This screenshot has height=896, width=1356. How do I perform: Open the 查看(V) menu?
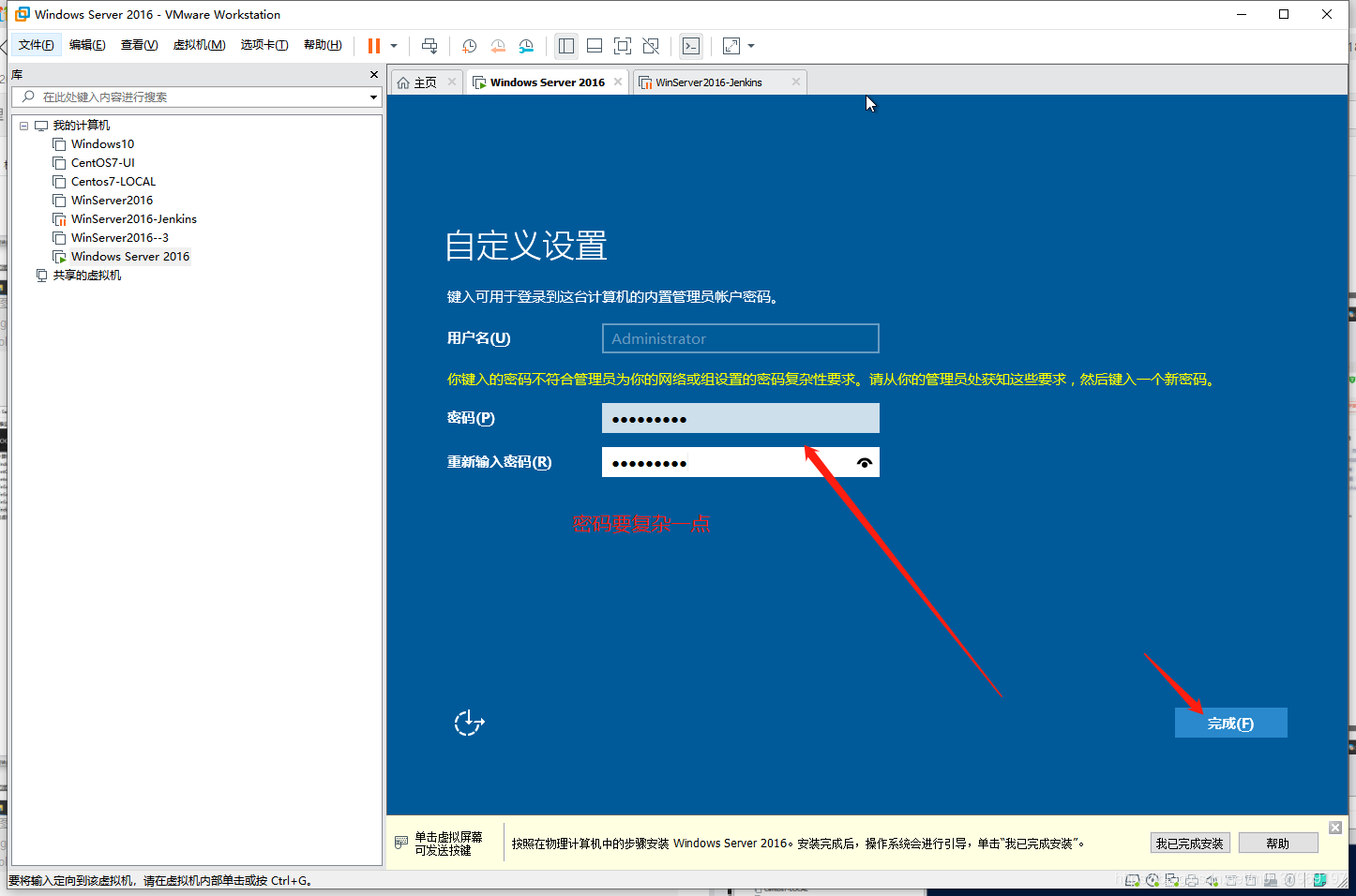[x=139, y=45]
